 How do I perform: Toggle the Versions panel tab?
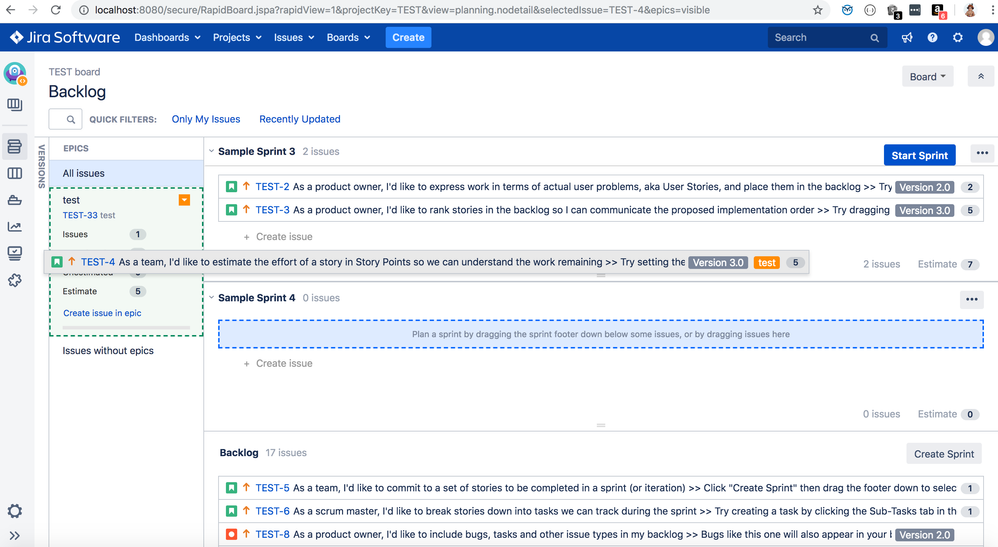42,166
